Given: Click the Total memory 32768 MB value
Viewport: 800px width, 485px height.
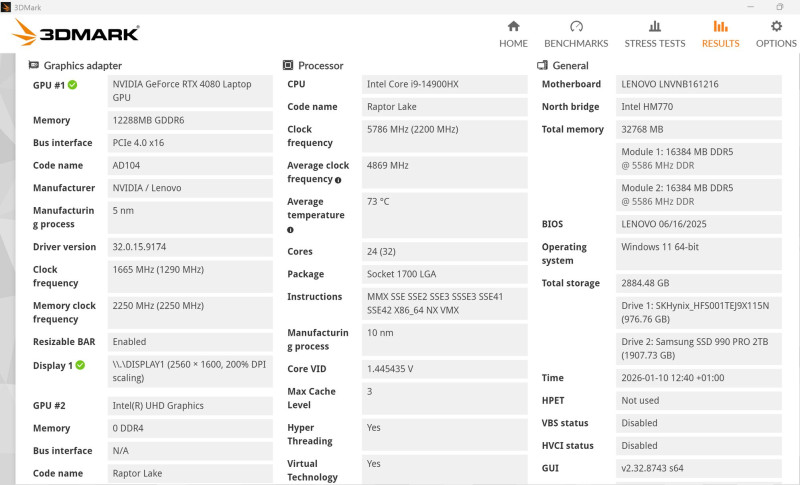Looking at the screenshot, I should coord(698,130).
